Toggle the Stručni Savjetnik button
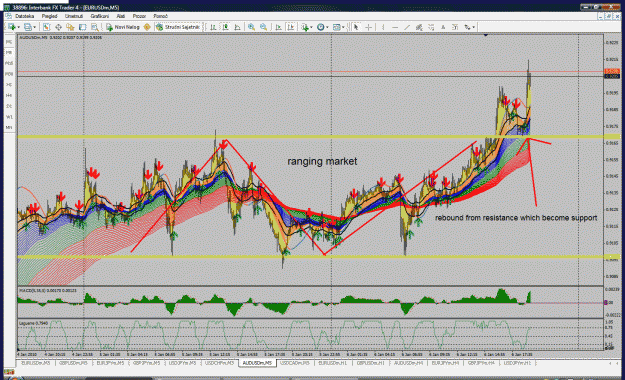625x380 pixels. pos(178,27)
